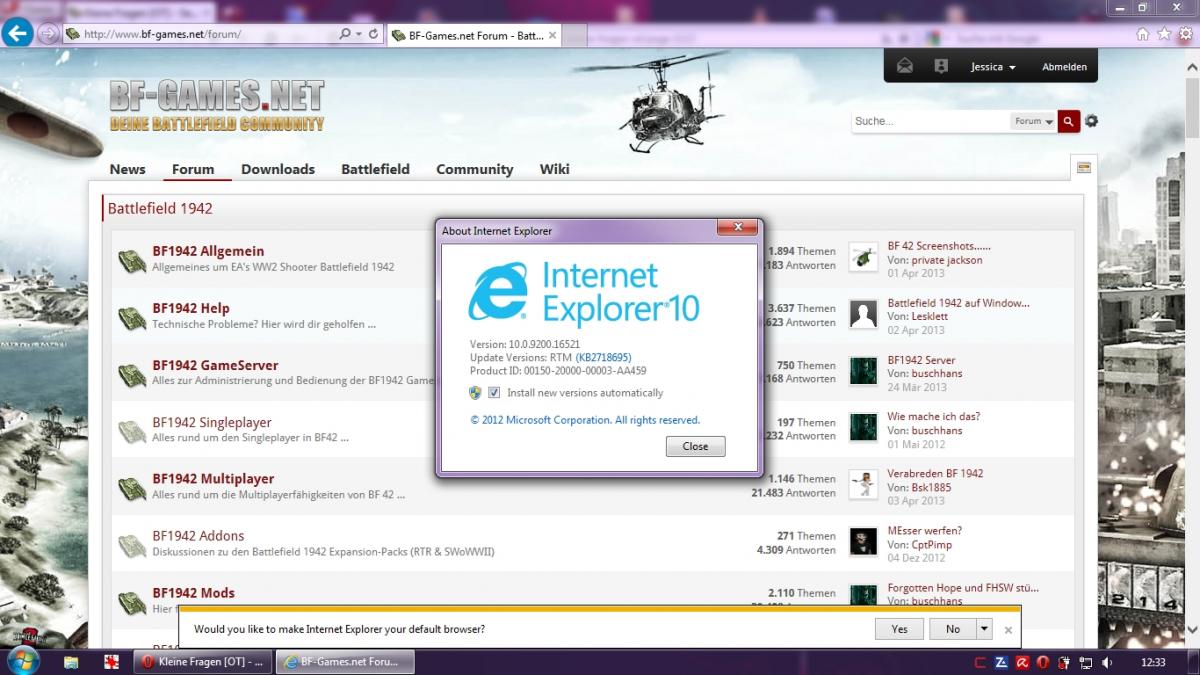Click the small panel icon above forum list
Viewport: 1200px width, 675px height.
(1083, 167)
